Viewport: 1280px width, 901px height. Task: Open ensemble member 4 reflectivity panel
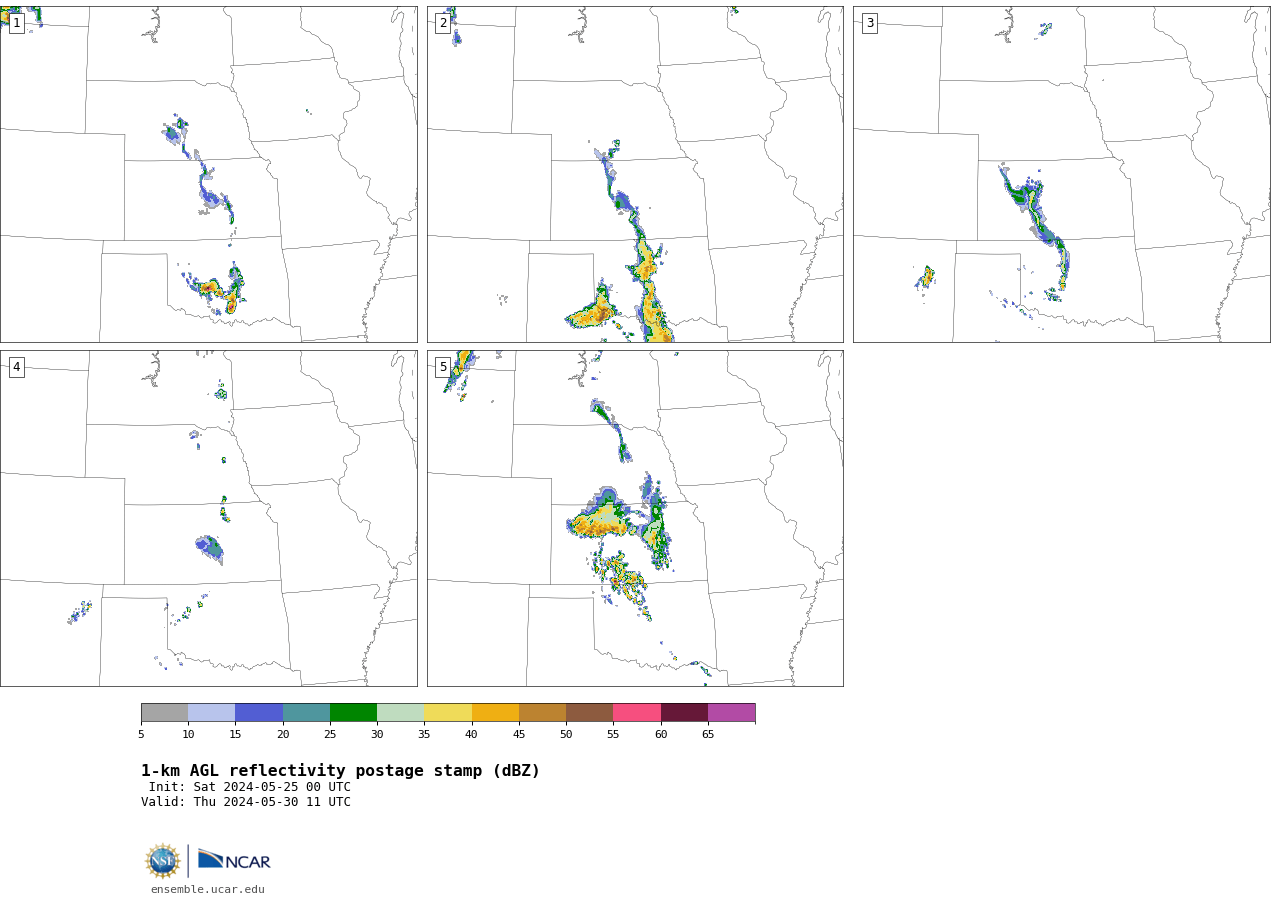click(x=209, y=518)
